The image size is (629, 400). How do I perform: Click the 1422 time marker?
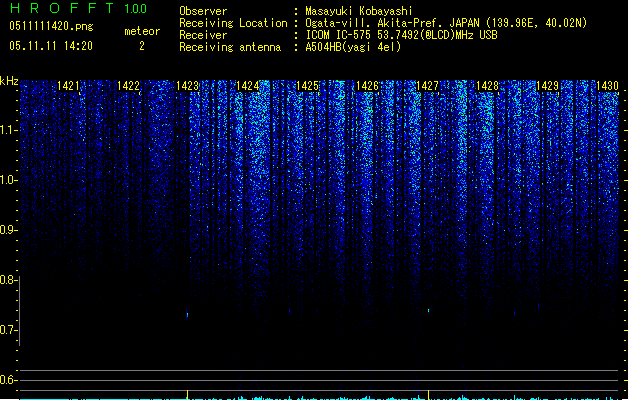coord(128,86)
